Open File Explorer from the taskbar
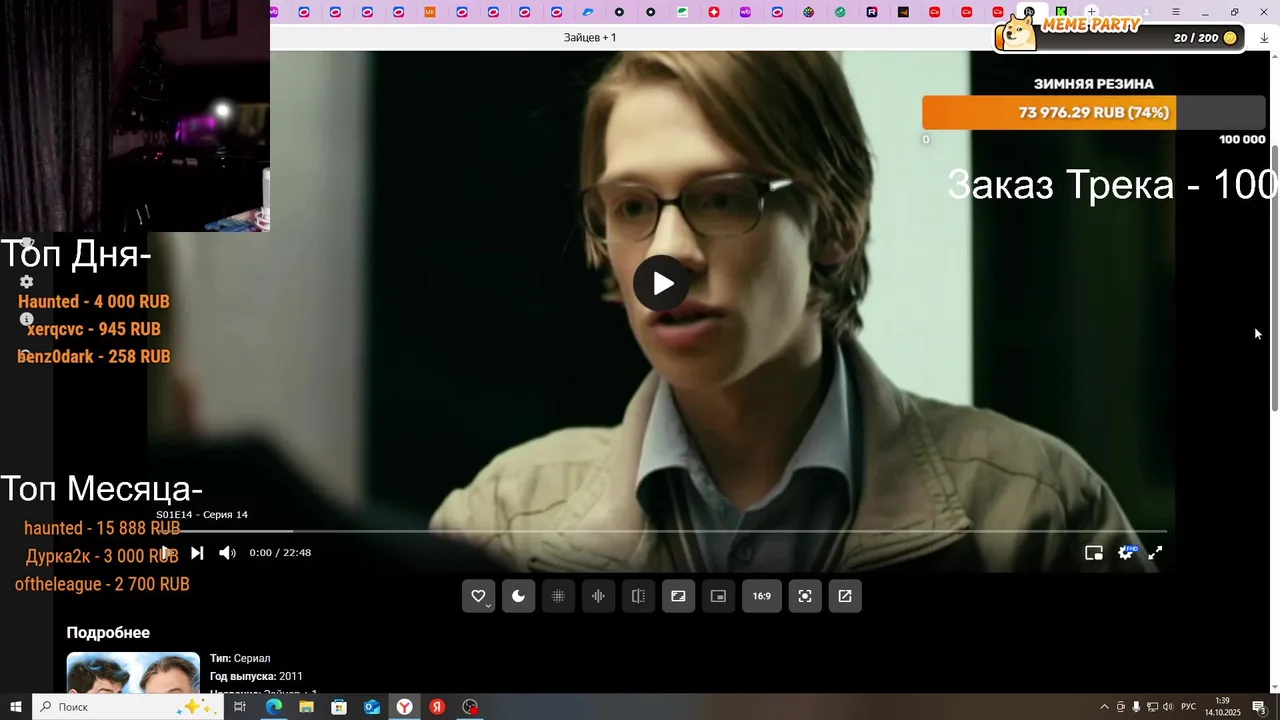The width and height of the screenshot is (1280, 720). (306, 707)
